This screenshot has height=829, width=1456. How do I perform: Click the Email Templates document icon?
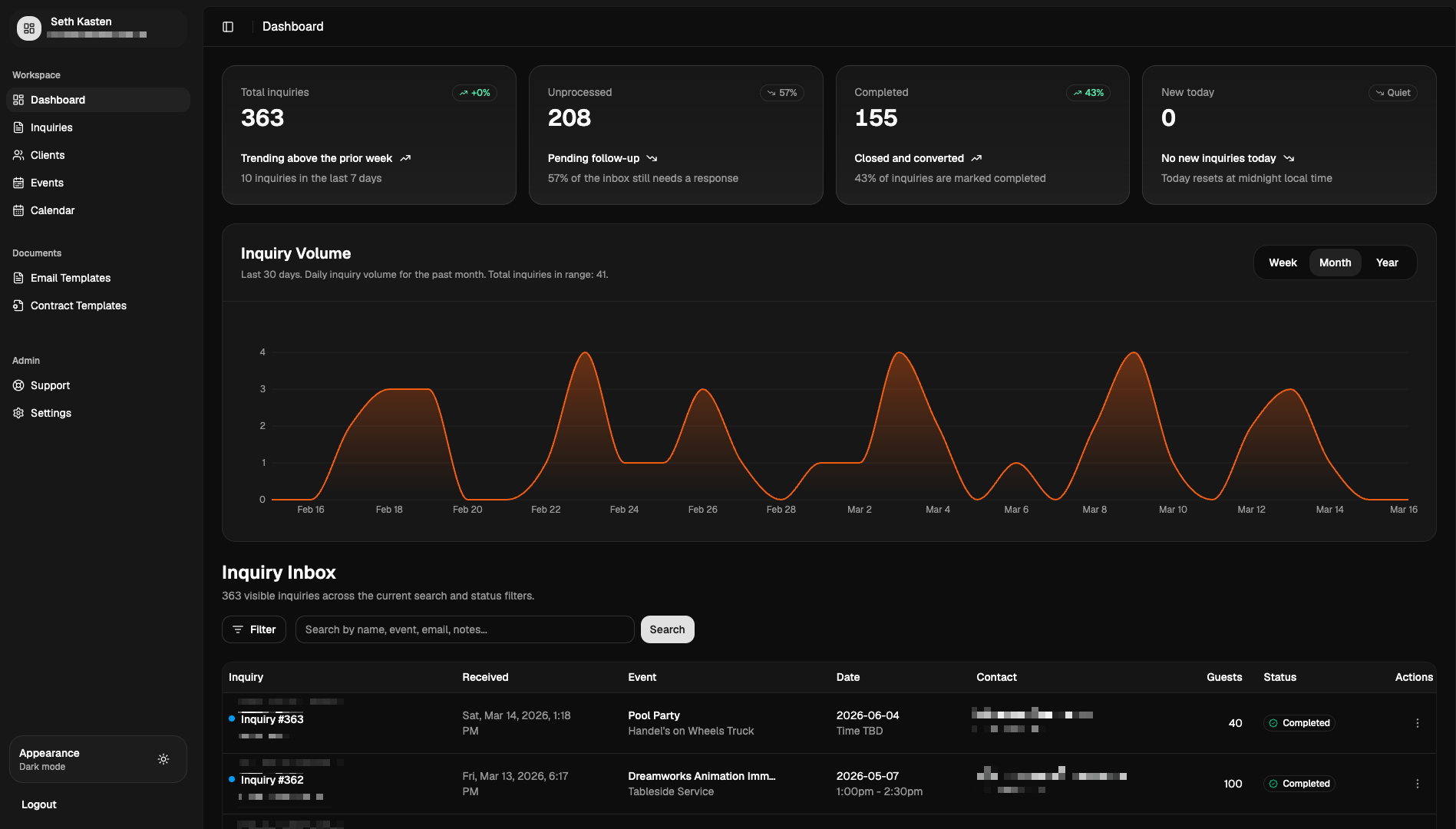[18, 278]
